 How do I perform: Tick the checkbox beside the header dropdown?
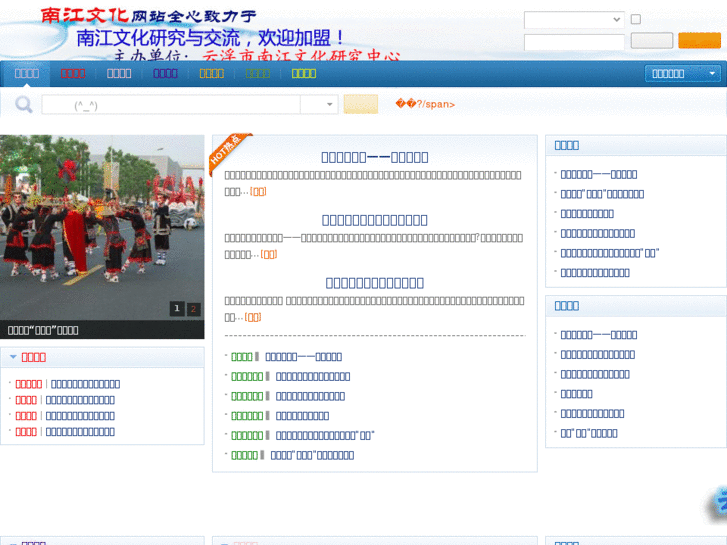pos(635,19)
